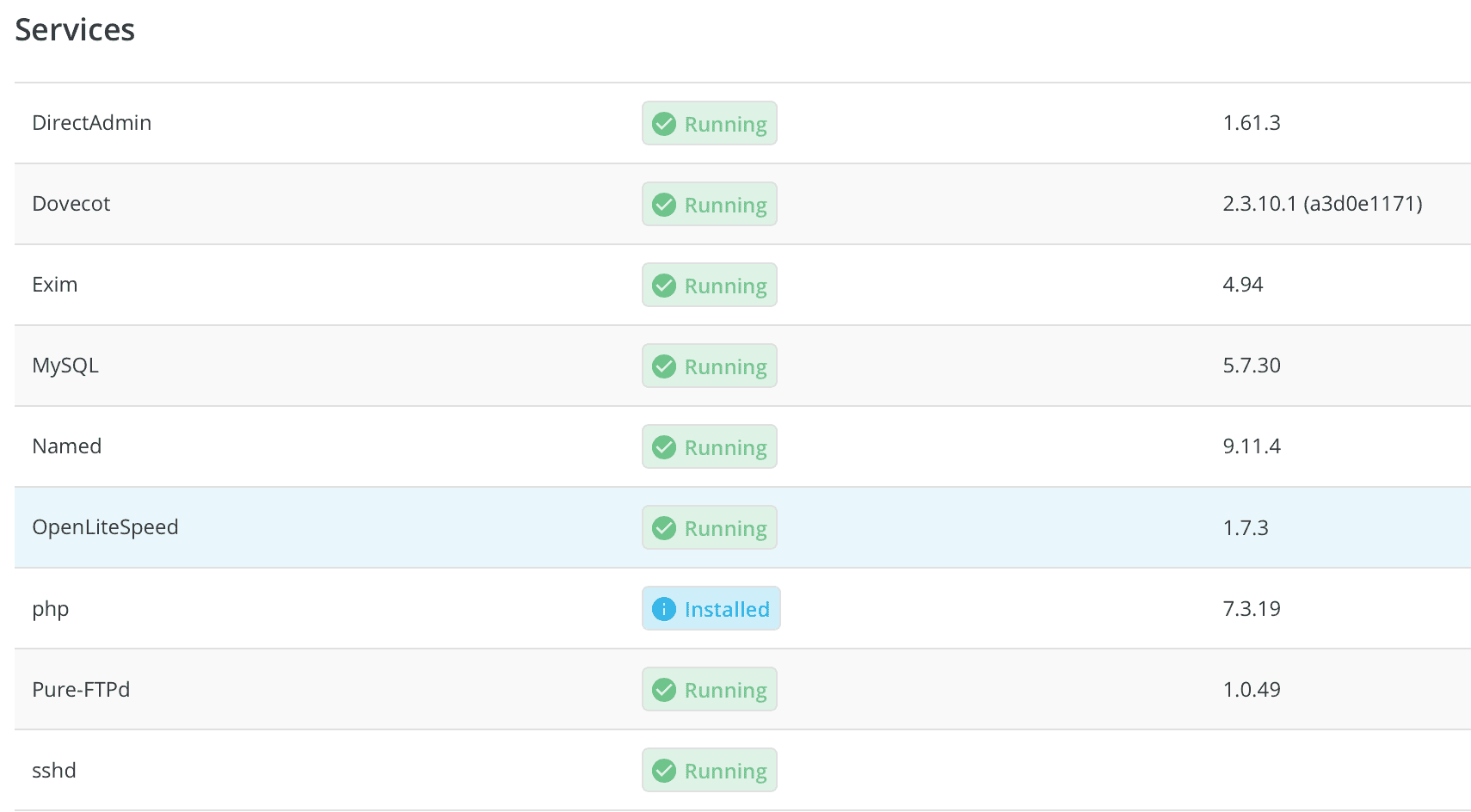Select the Services heading at the top

(74, 29)
